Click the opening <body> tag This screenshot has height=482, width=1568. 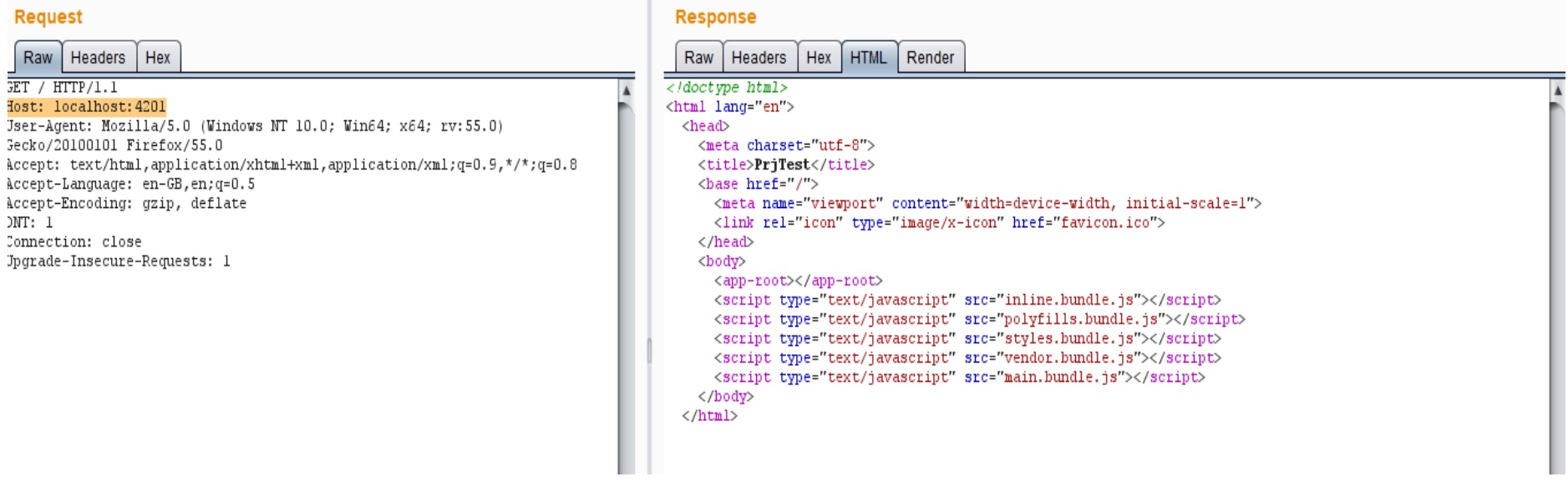tap(722, 261)
